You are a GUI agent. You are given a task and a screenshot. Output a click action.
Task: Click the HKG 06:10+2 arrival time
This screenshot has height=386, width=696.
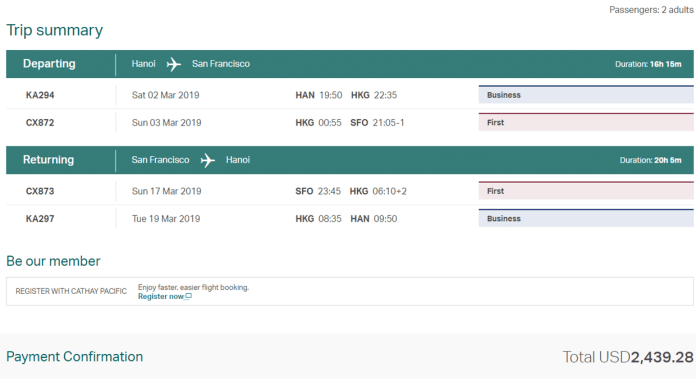378,191
